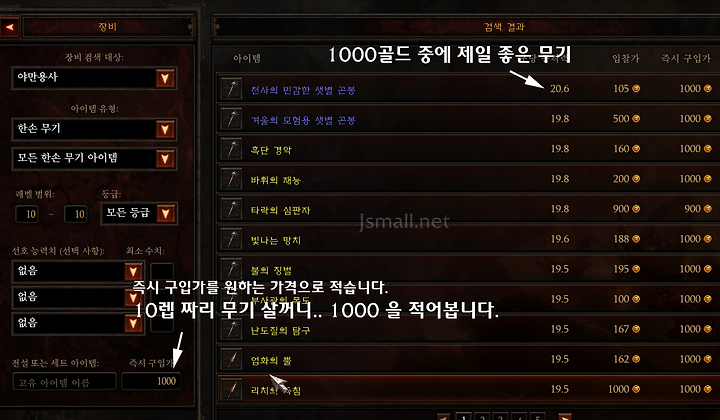Click the 타락의 심판자 weapon icon
720x420 pixels.
click(x=231, y=209)
